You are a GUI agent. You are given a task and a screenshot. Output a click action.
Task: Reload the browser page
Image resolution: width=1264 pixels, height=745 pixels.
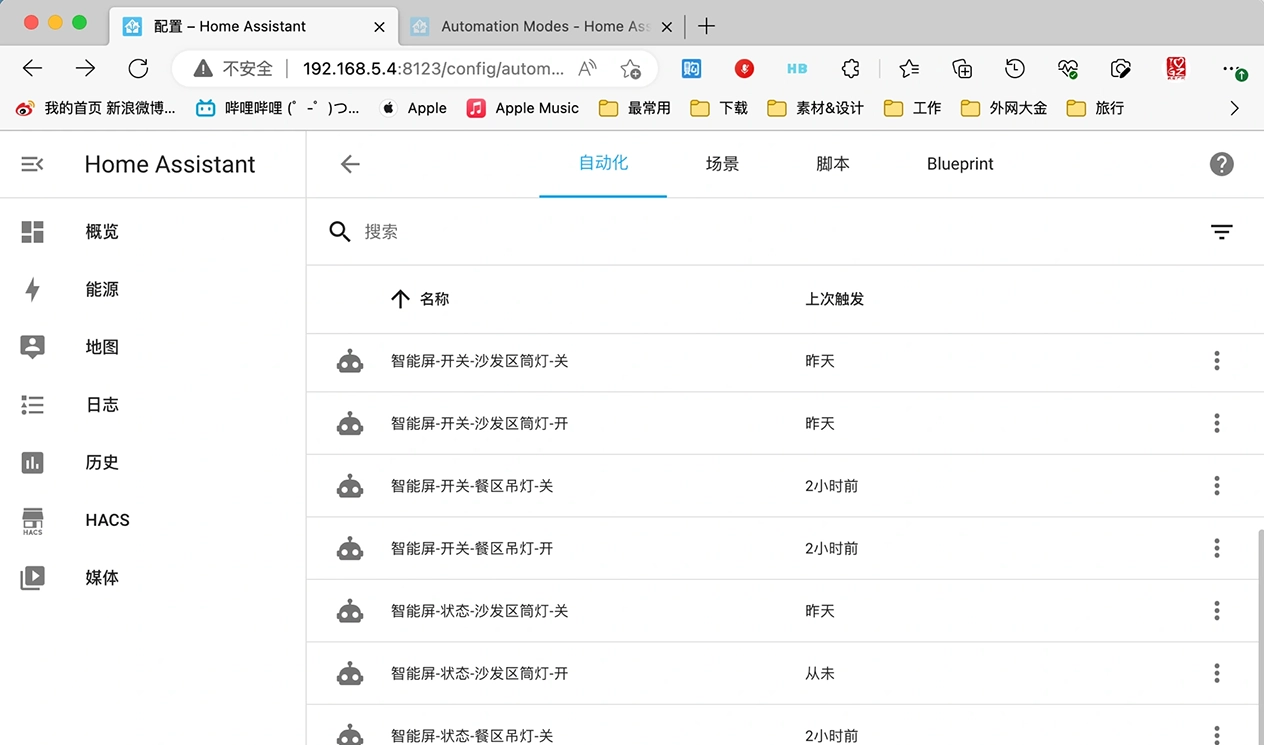(138, 68)
